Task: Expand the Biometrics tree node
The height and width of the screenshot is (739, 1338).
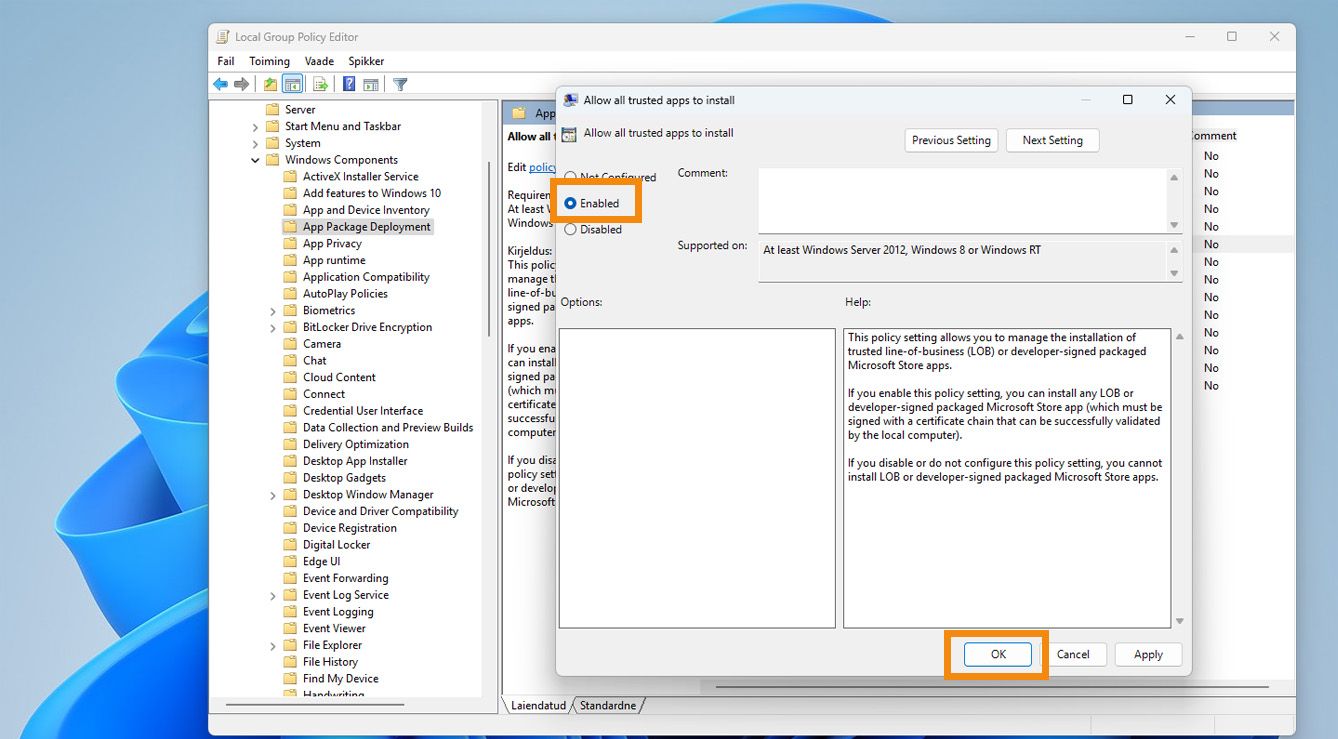Action: pos(273,311)
